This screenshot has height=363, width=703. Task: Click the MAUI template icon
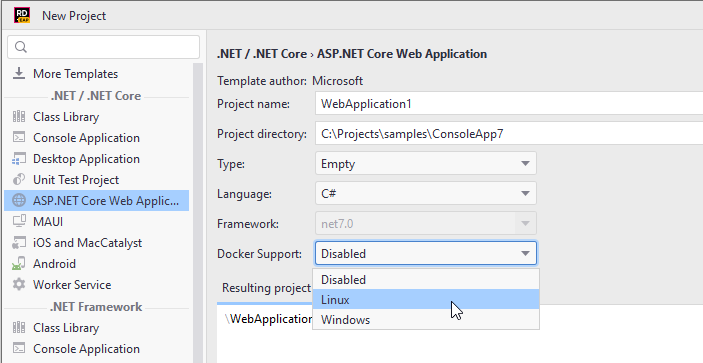click(19, 221)
